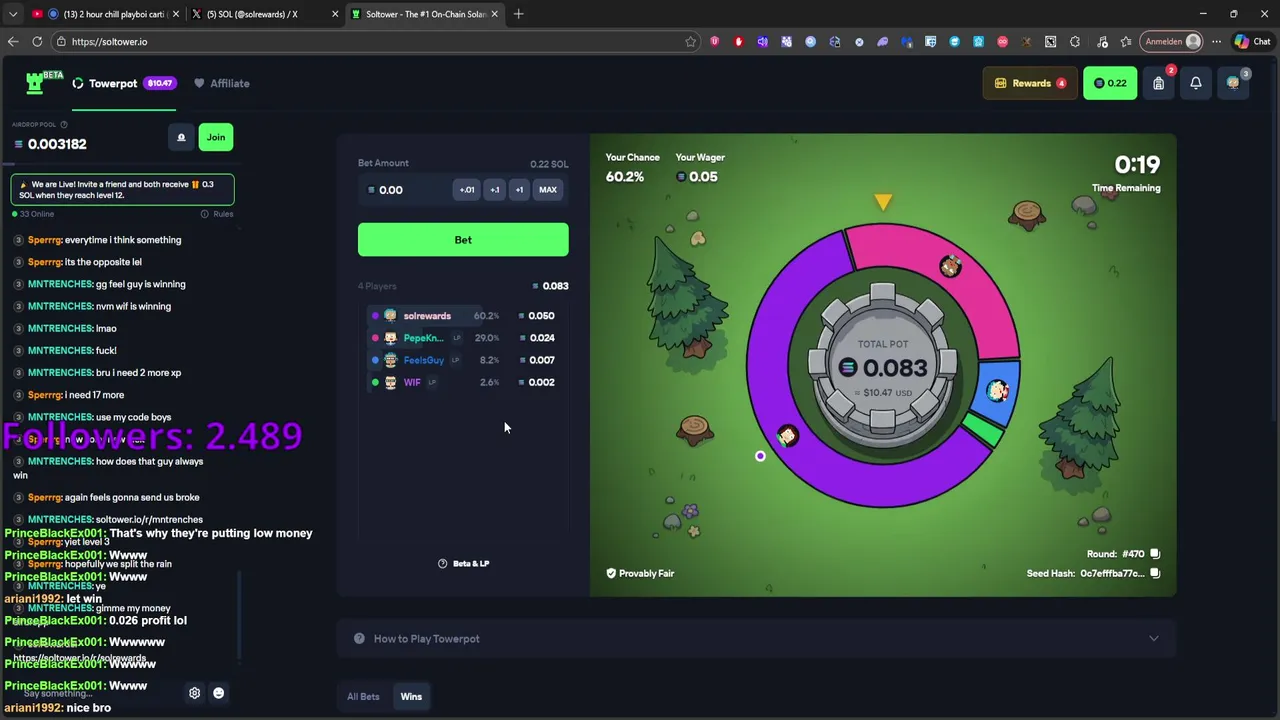Open the Beta & LP help link
Viewport: 1280px width, 720px height.
[463, 564]
